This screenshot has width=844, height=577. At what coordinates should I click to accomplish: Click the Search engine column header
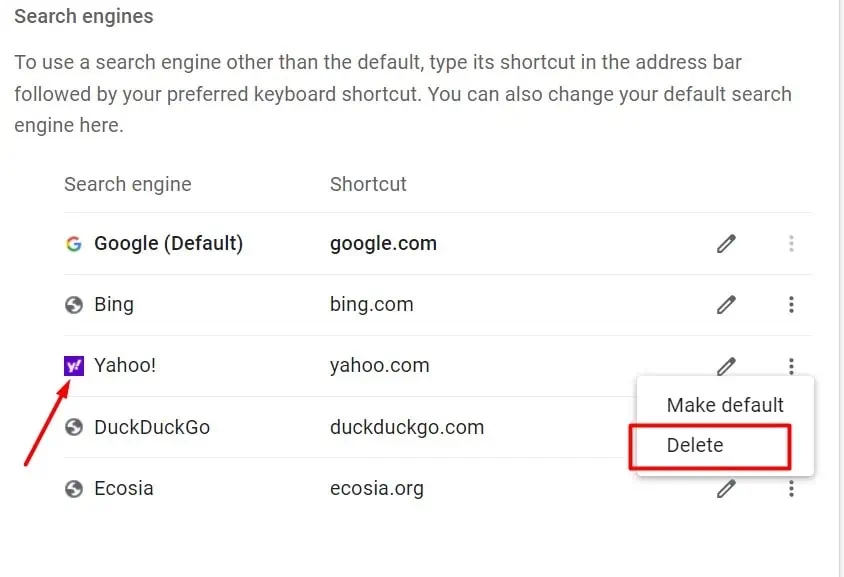127,184
